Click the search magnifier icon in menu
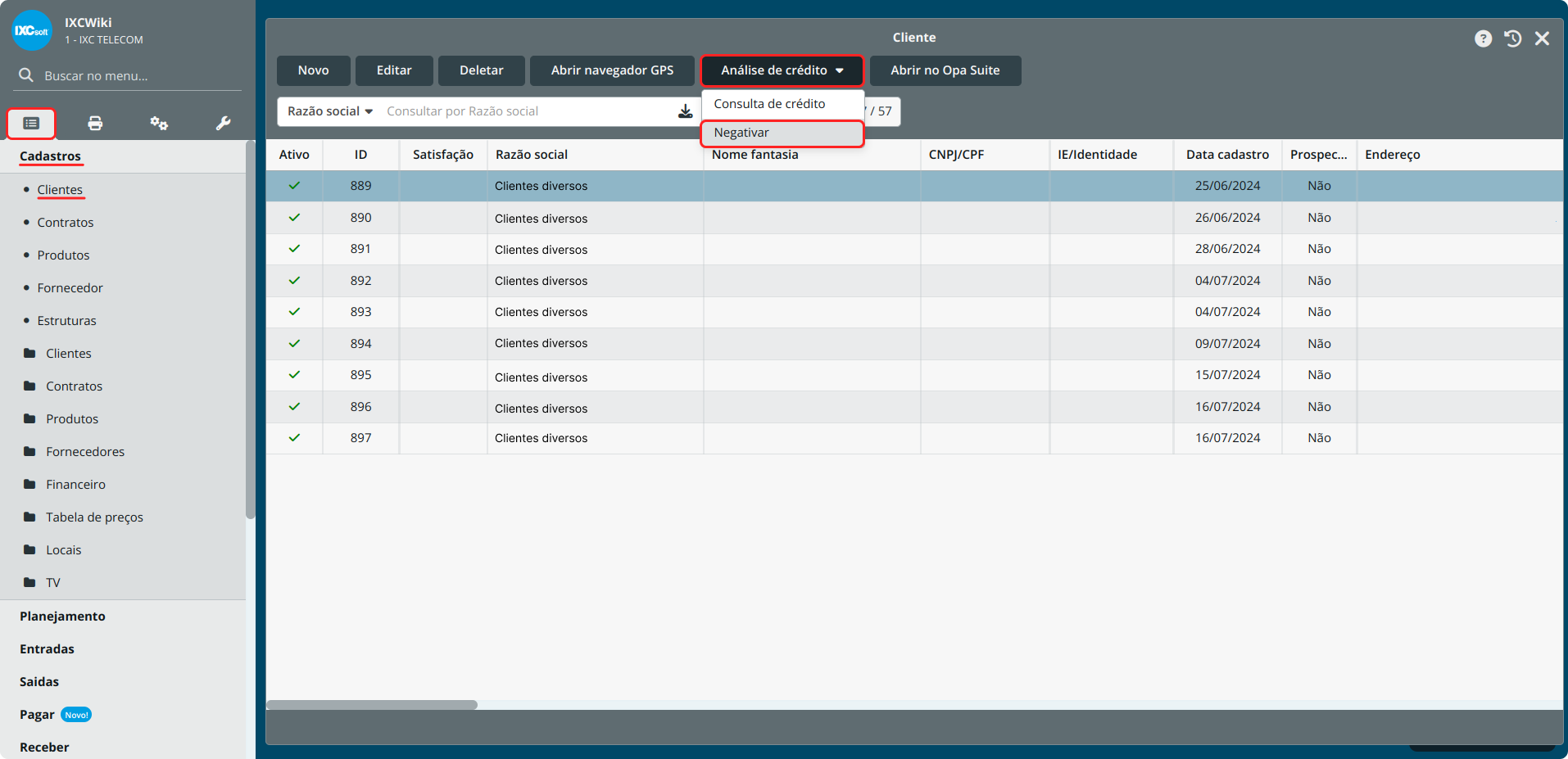 [x=26, y=75]
